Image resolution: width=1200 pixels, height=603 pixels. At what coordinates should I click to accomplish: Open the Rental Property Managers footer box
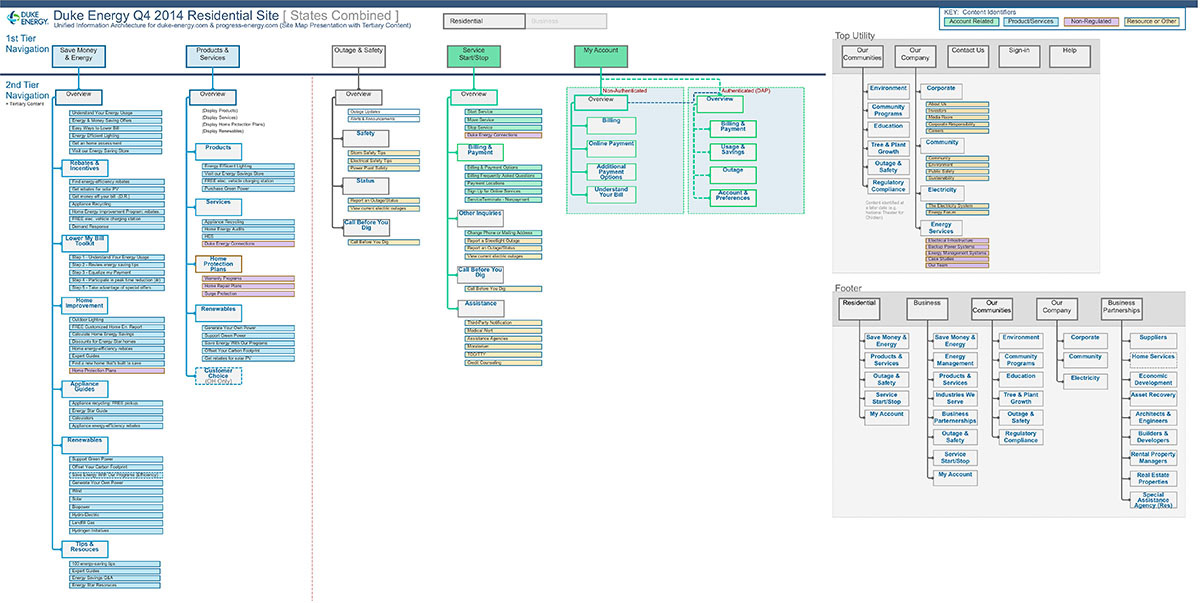[1153, 457]
